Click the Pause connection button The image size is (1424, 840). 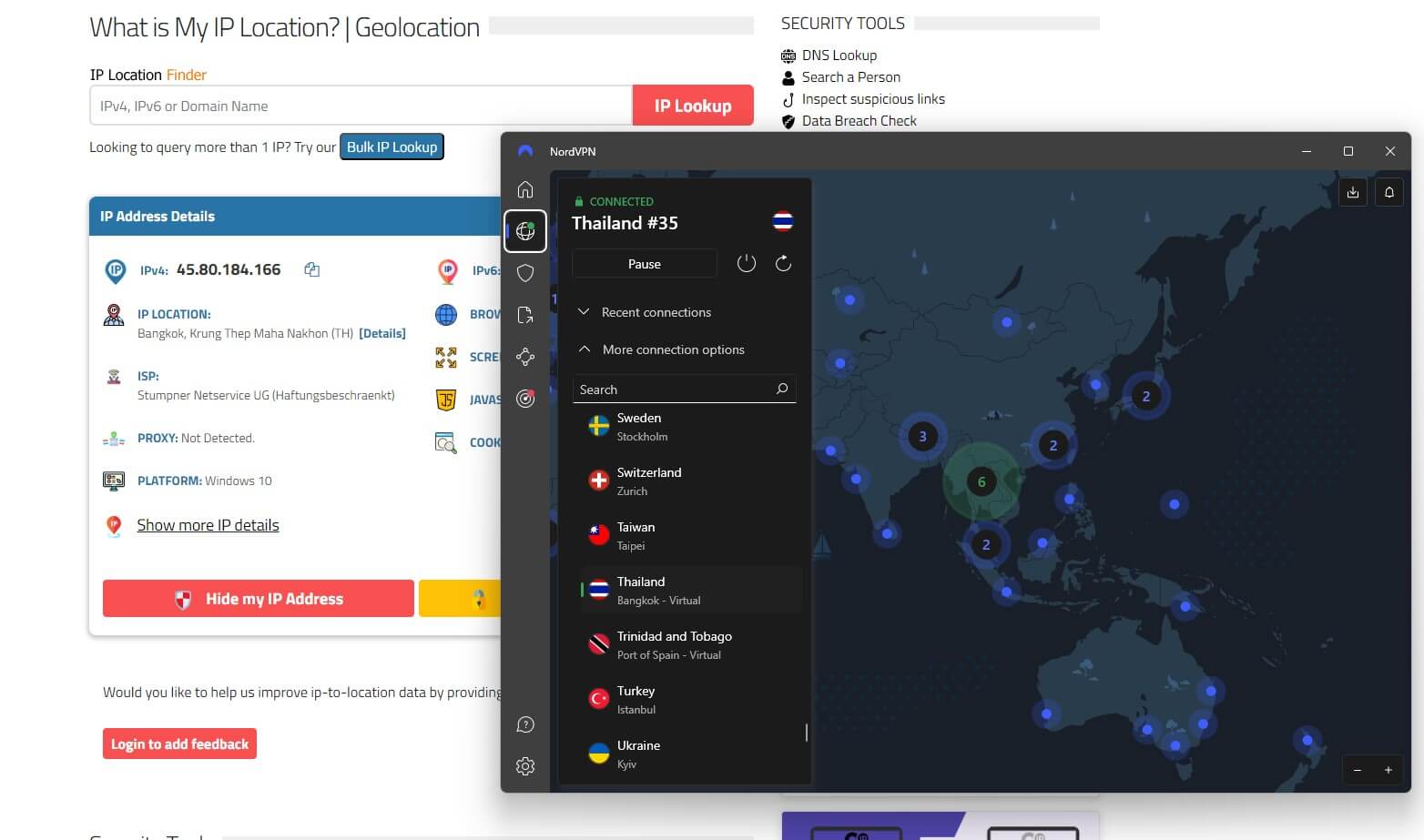point(645,264)
